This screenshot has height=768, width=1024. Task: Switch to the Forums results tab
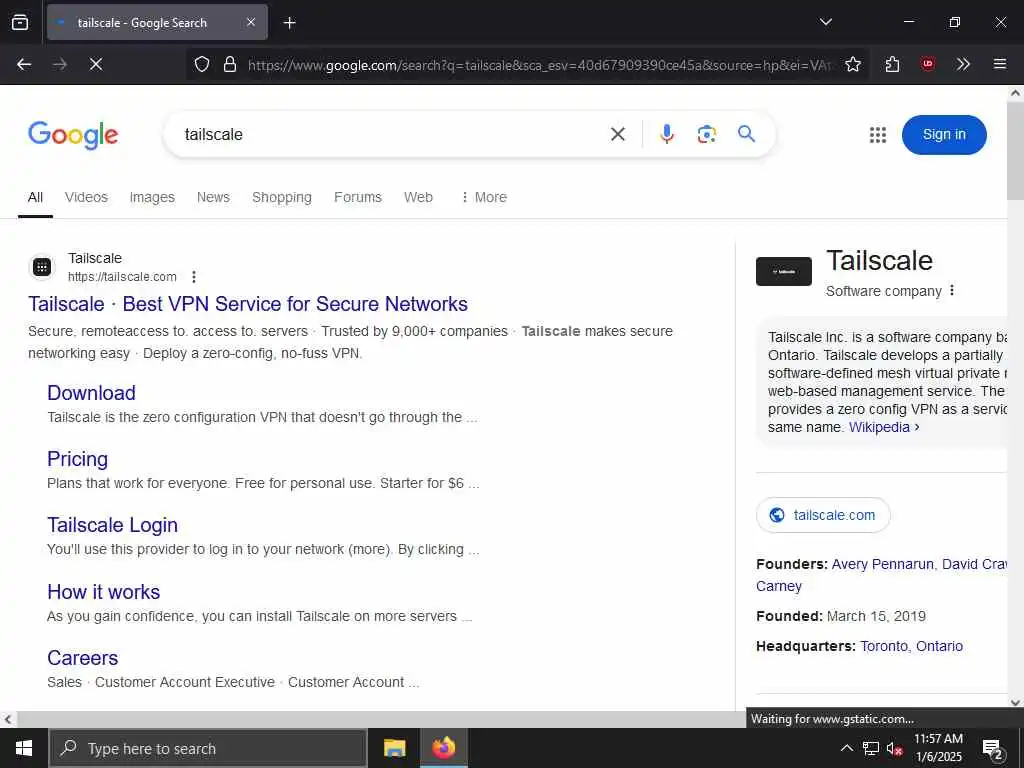(x=357, y=197)
